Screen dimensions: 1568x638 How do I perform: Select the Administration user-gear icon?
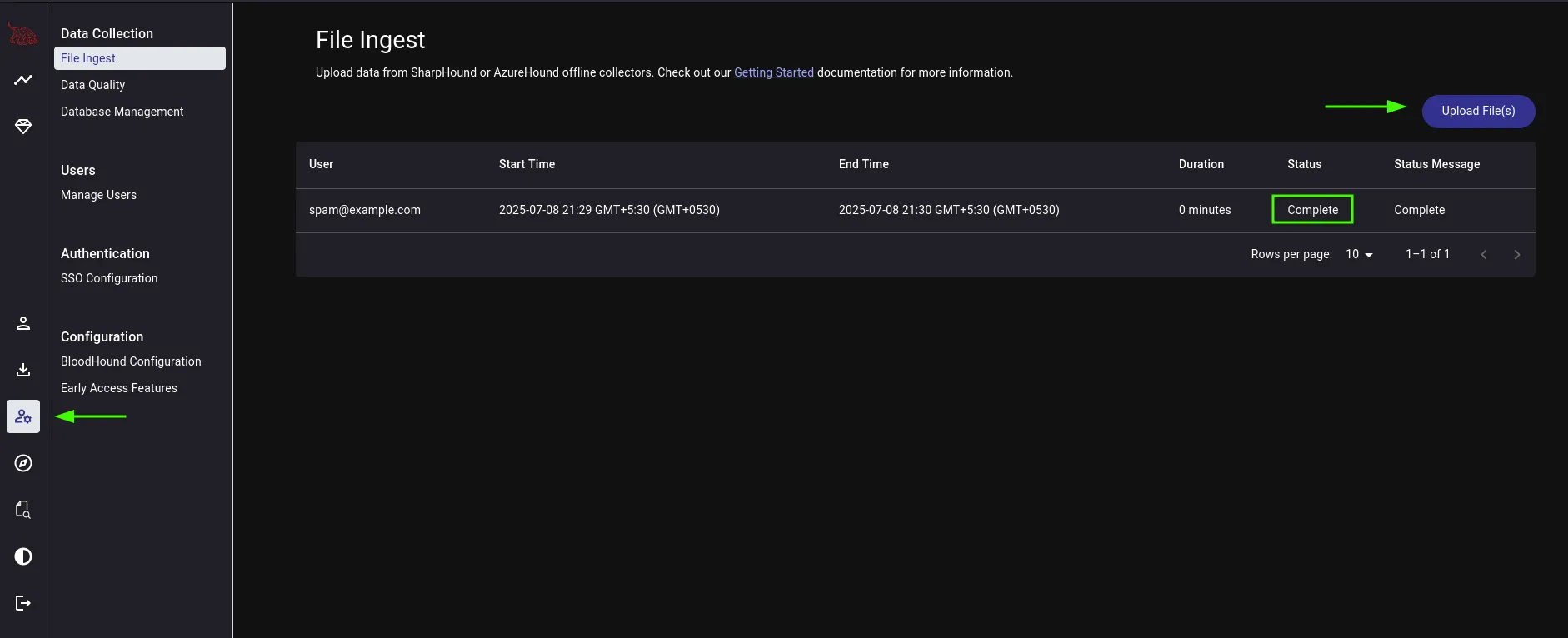coord(23,416)
